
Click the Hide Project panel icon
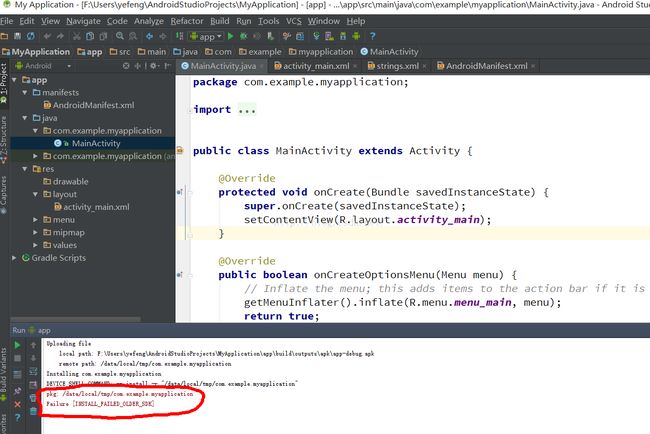tap(167, 66)
